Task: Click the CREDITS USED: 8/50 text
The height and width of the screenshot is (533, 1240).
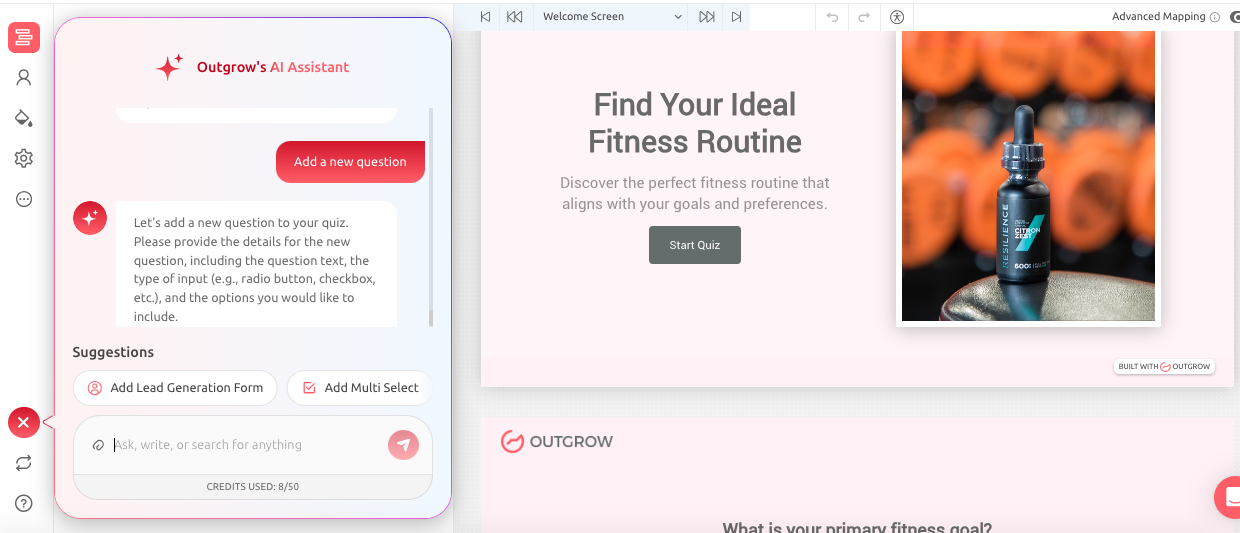Action: 253,487
